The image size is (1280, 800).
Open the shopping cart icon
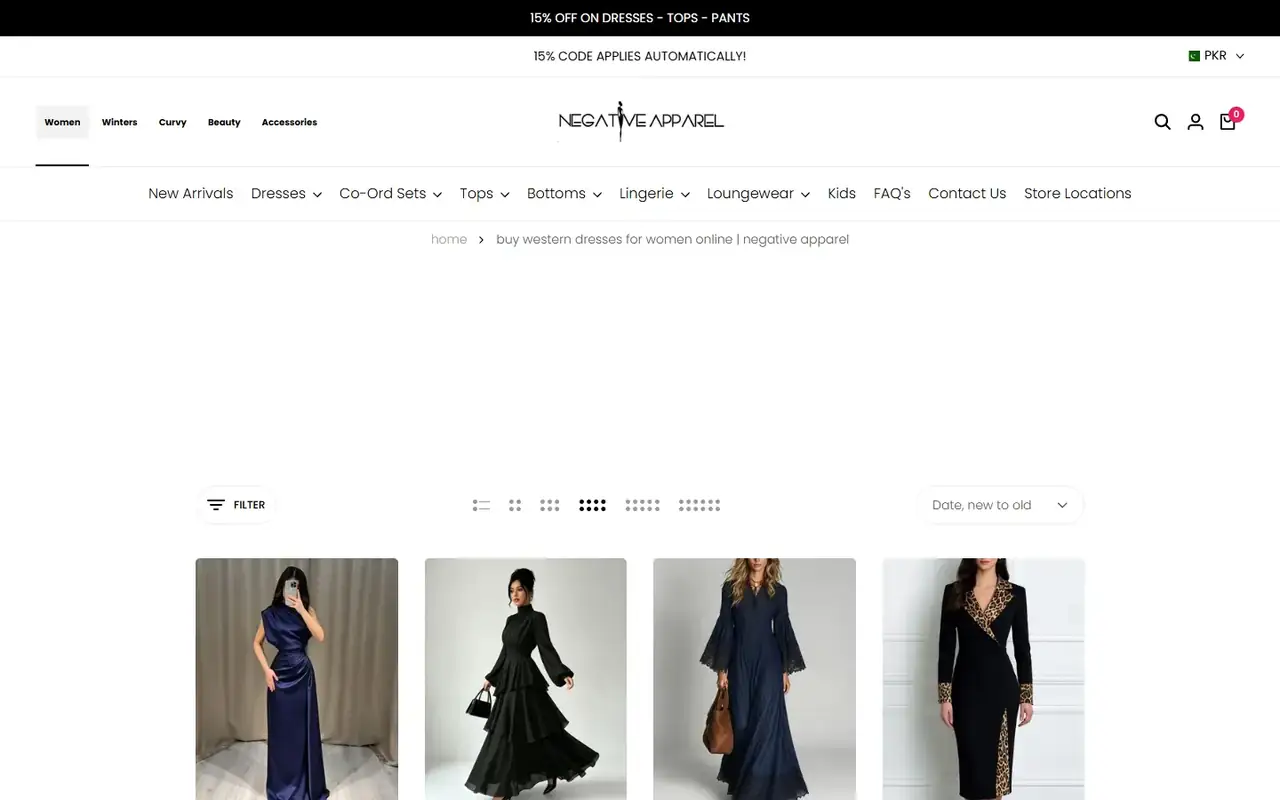(1228, 122)
